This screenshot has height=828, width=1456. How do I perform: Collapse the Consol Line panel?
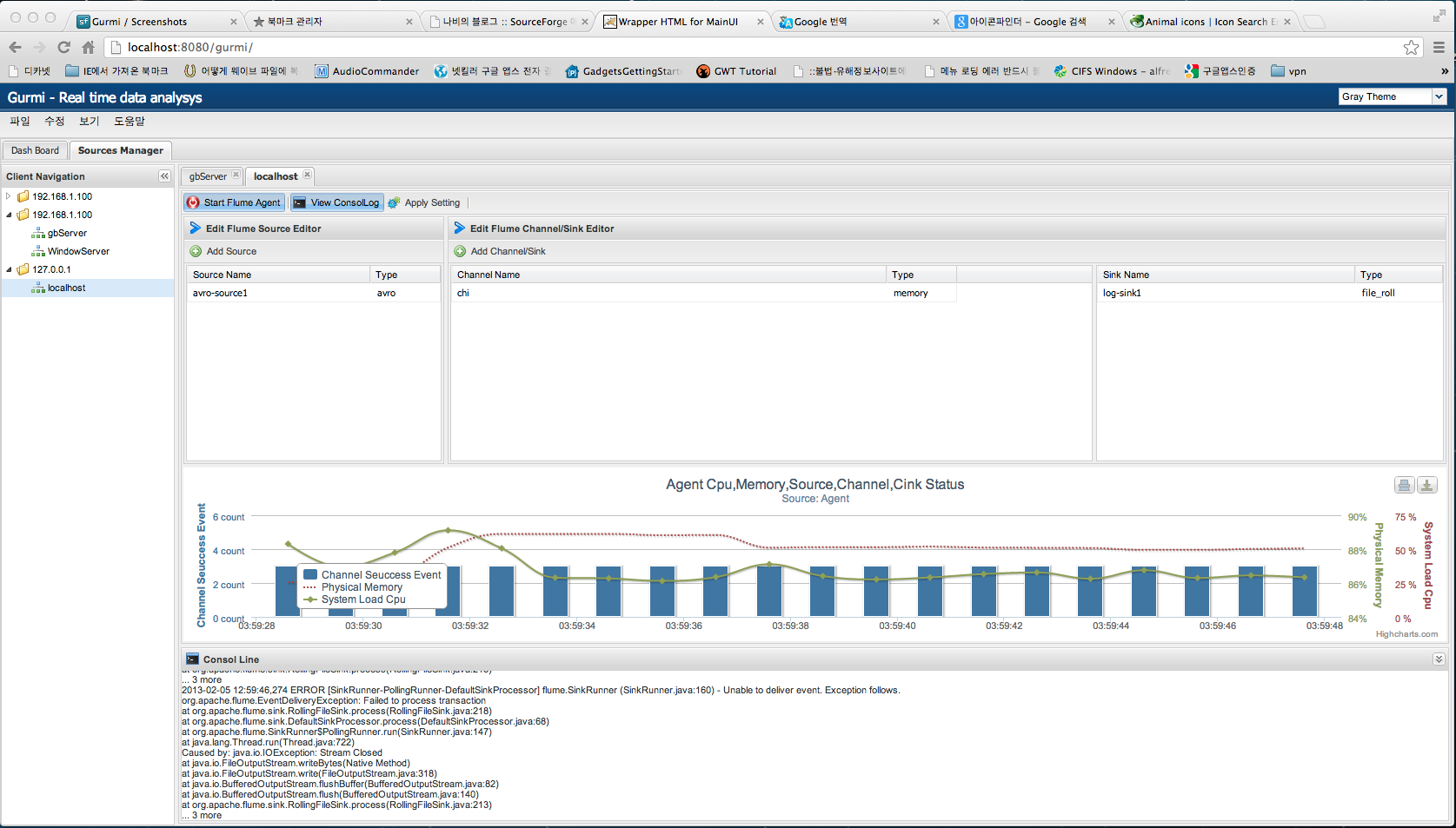pyautogui.click(x=1439, y=659)
